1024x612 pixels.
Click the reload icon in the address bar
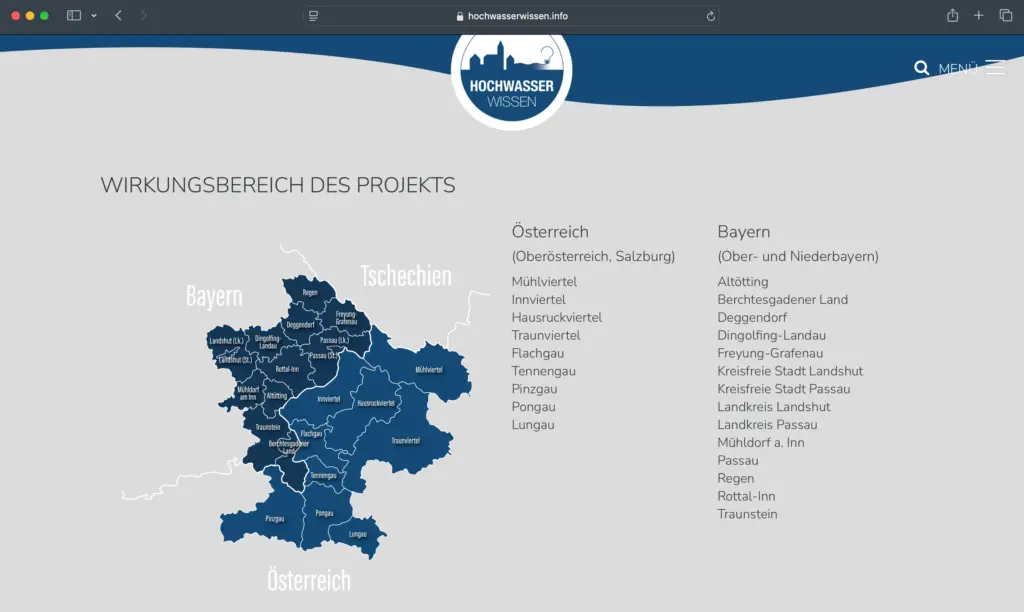click(x=710, y=15)
